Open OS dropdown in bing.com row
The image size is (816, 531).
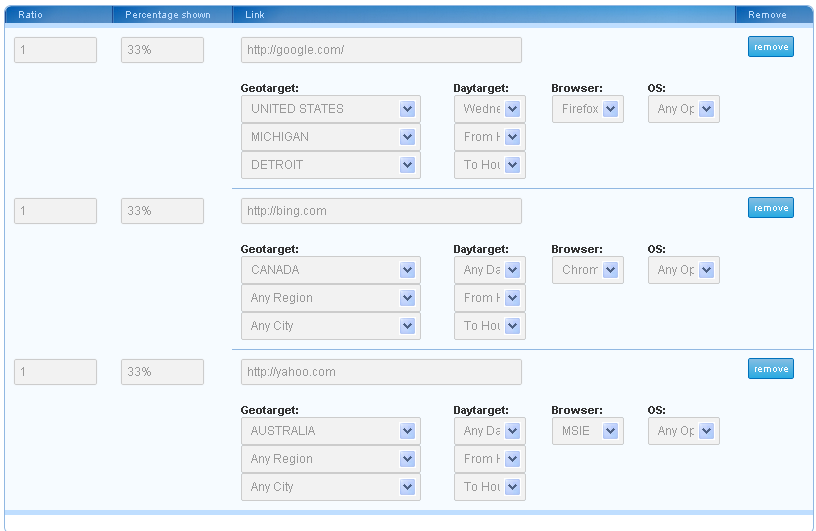tap(684, 270)
